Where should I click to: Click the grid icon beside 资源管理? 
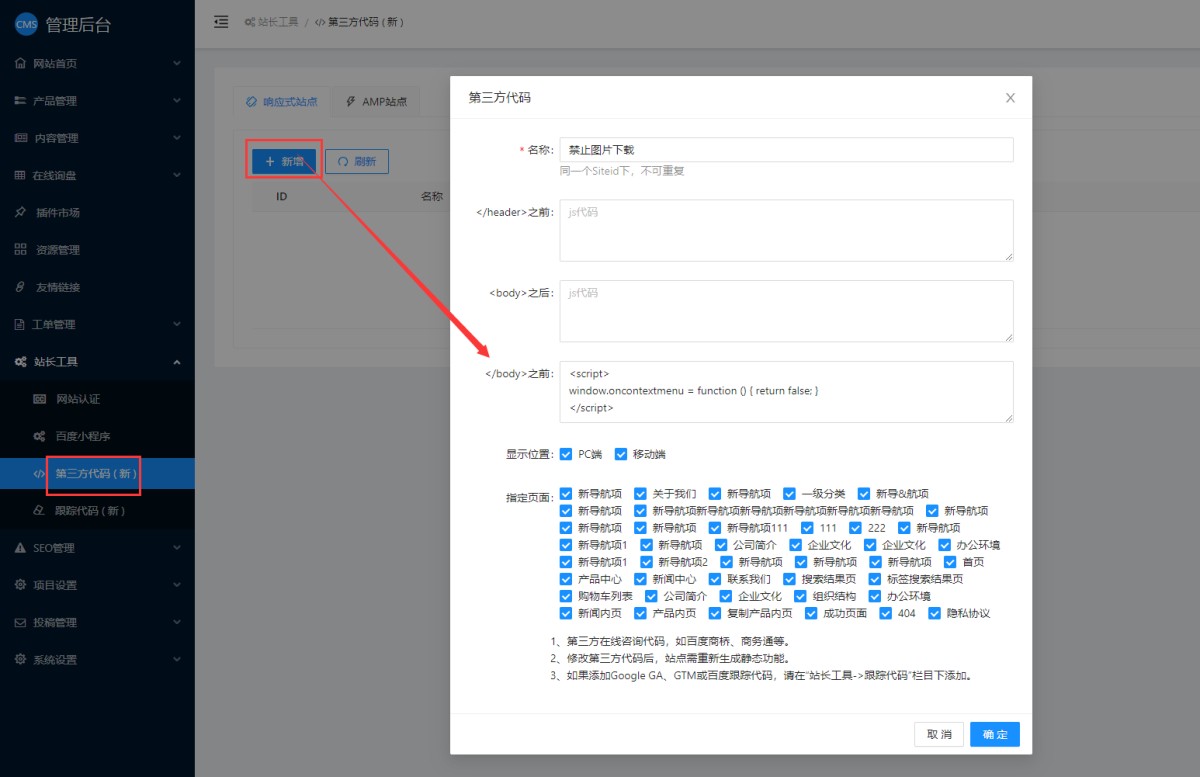20,250
